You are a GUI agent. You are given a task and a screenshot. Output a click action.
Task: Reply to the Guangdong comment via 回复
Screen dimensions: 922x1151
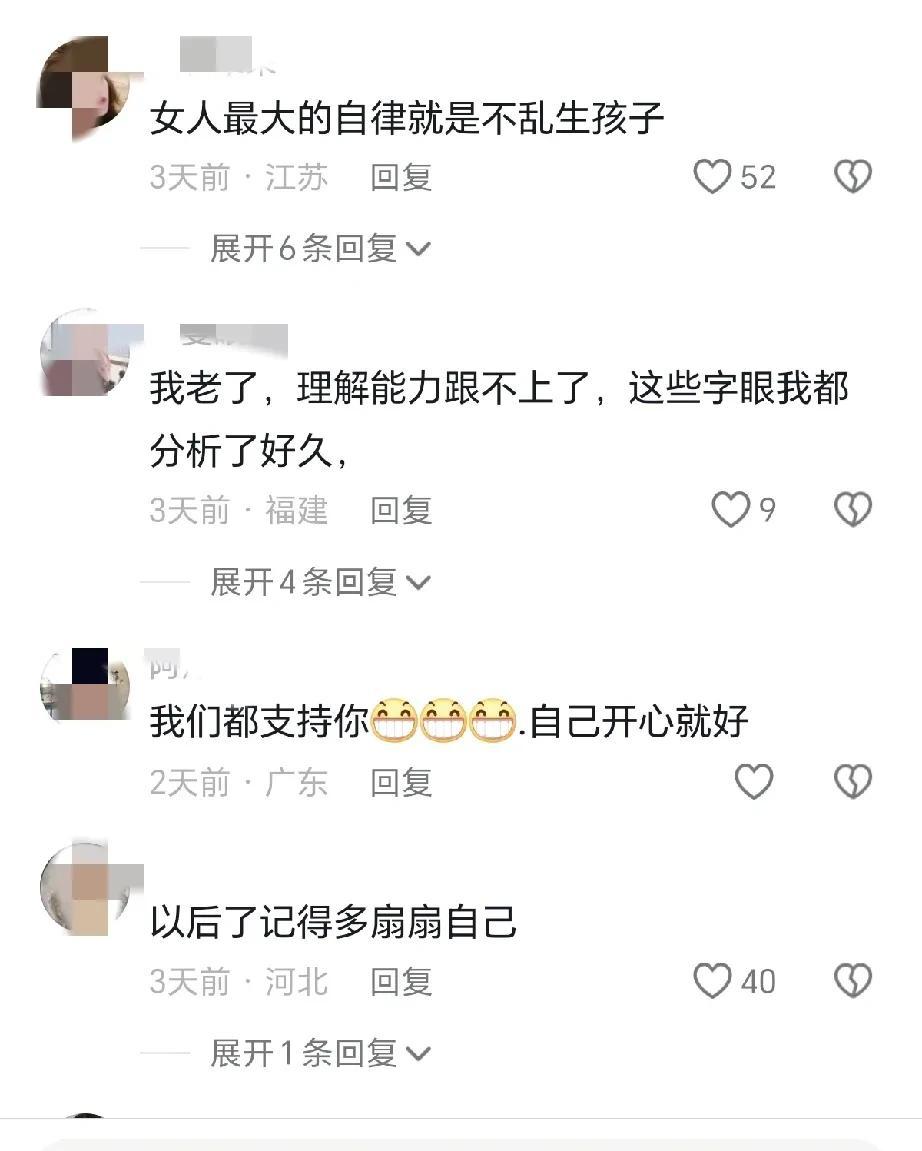(x=401, y=783)
